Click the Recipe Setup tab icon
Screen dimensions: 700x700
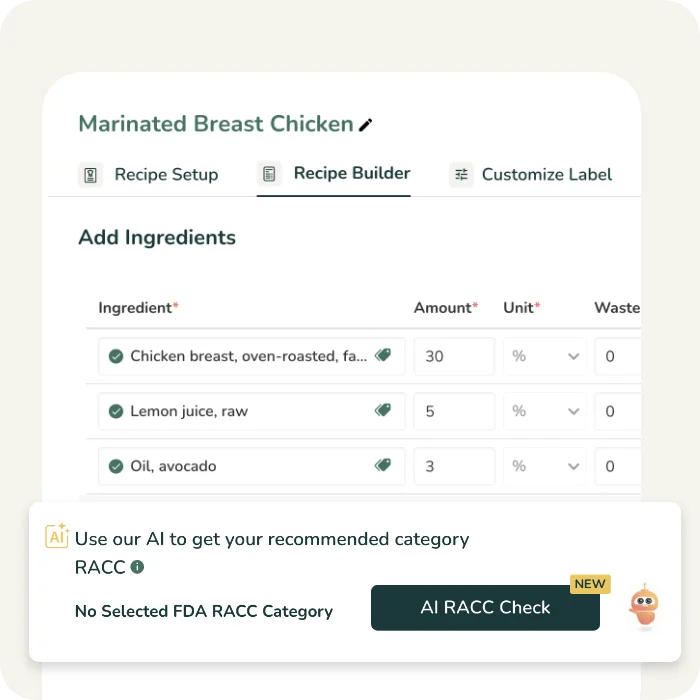tap(91, 175)
